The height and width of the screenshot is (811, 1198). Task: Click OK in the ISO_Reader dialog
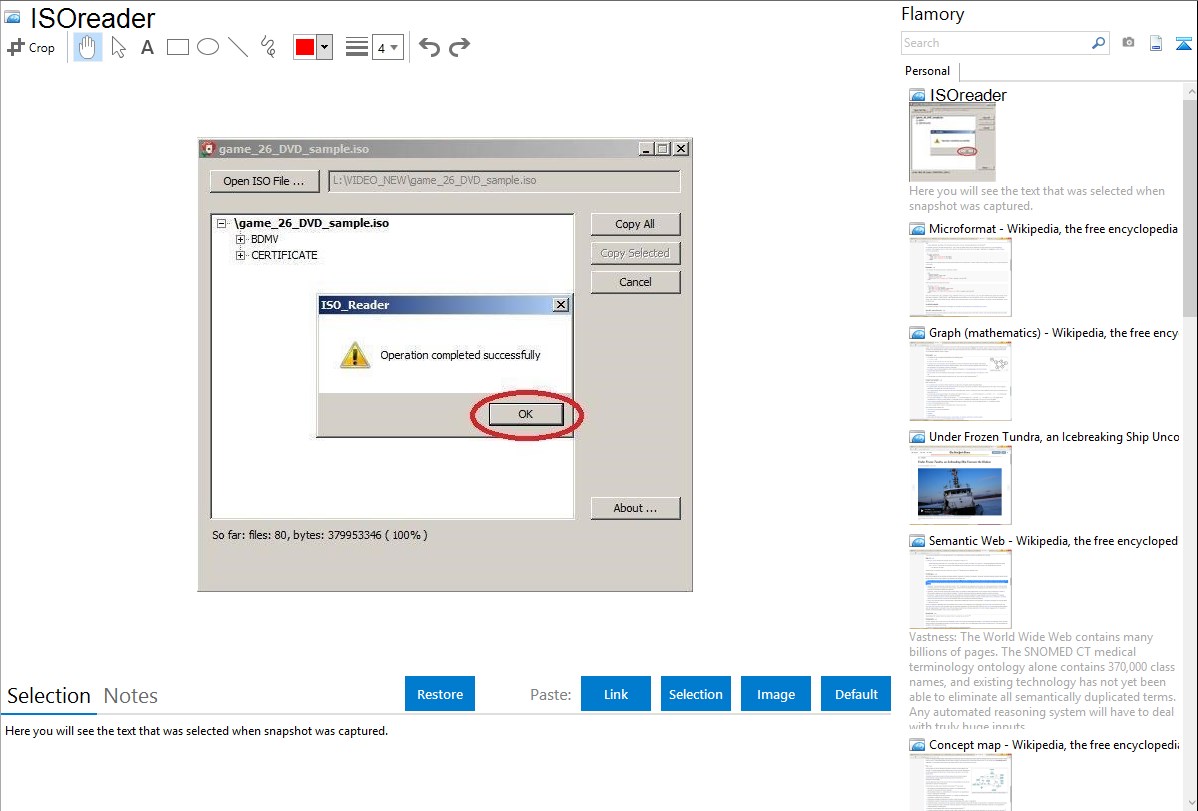pyautogui.click(x=526, y=414)
